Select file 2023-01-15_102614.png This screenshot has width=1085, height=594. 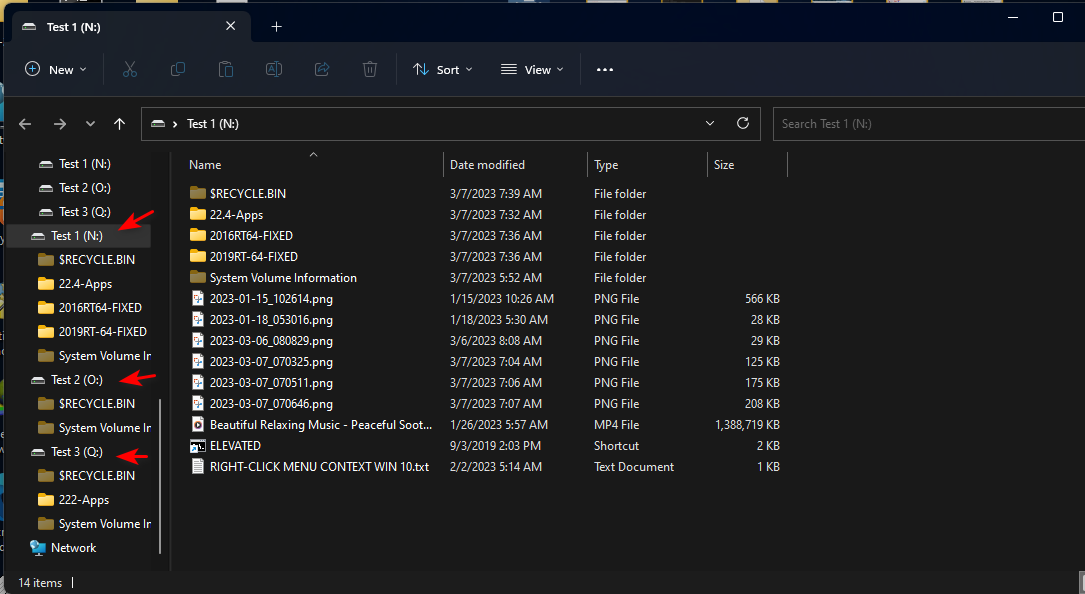[x=271, y=299]
